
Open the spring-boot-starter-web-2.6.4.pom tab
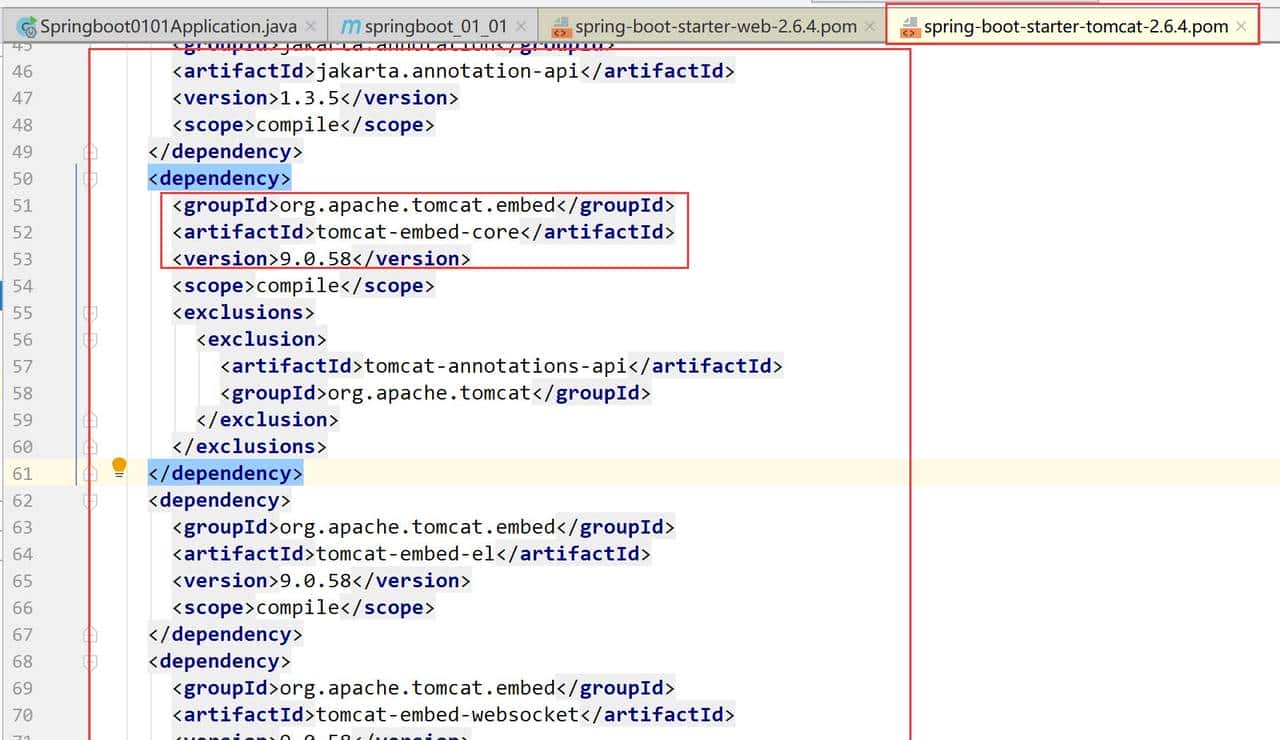tap(715, 26)
